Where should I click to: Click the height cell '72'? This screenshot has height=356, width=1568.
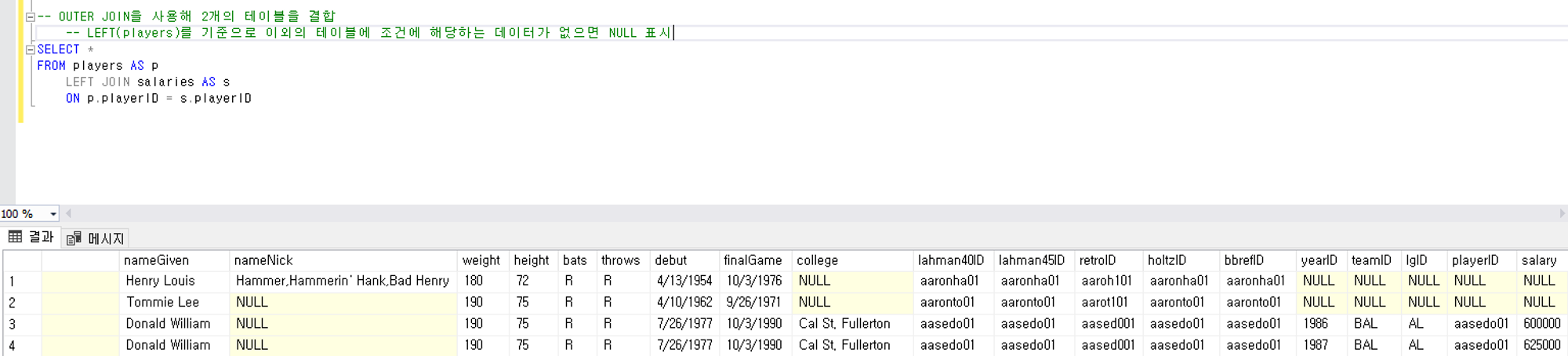coord(533,281)
